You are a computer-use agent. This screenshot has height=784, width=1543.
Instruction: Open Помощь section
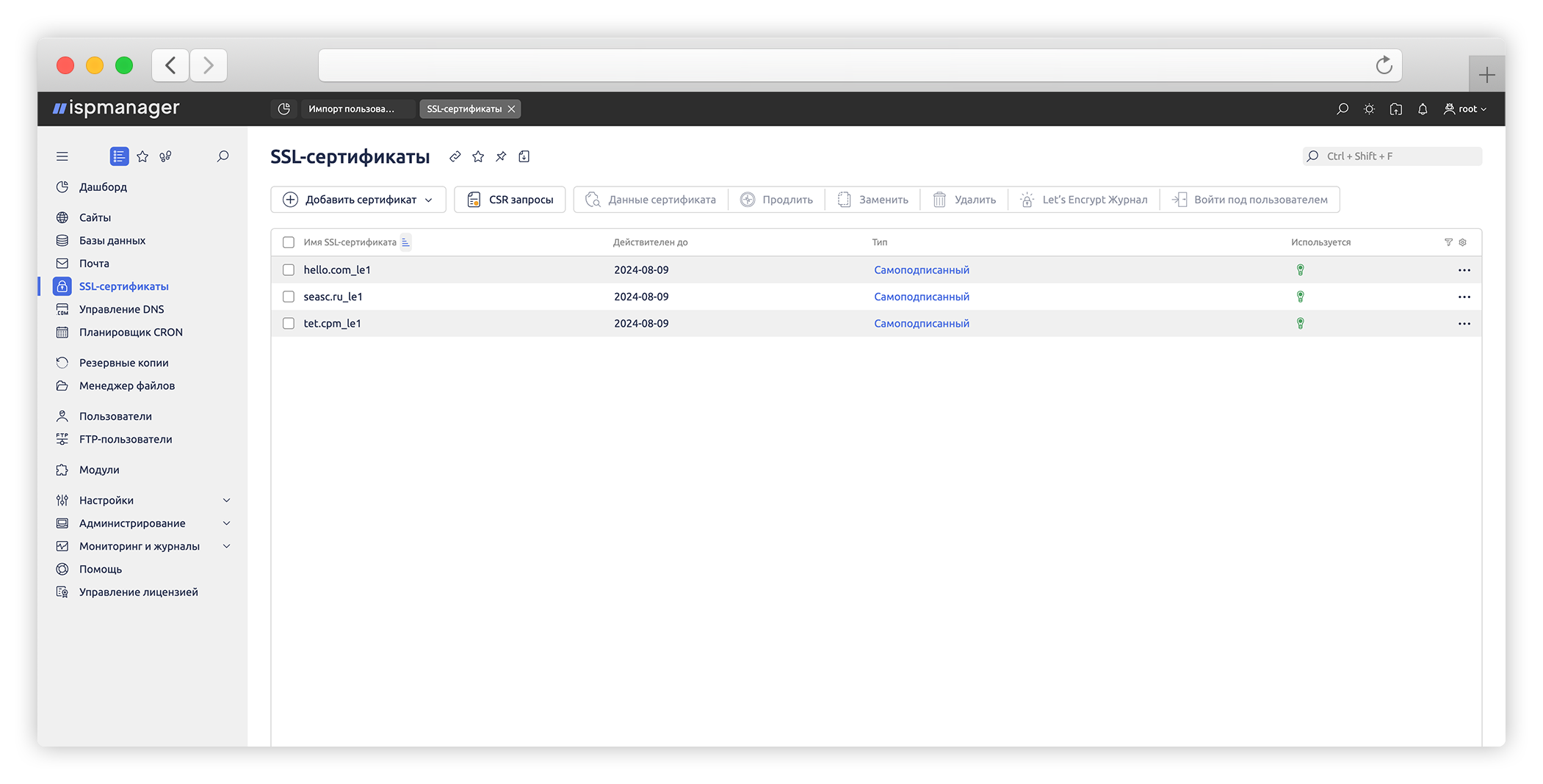click(100, 569)
